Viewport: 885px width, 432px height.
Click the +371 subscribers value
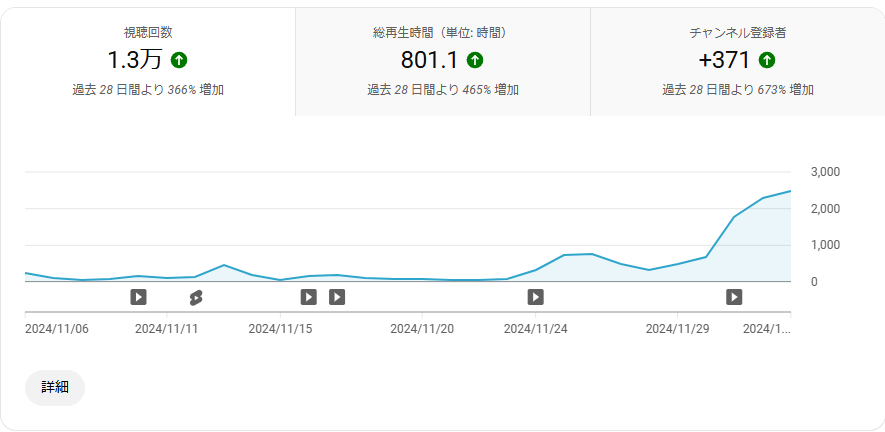coord(724,60)
